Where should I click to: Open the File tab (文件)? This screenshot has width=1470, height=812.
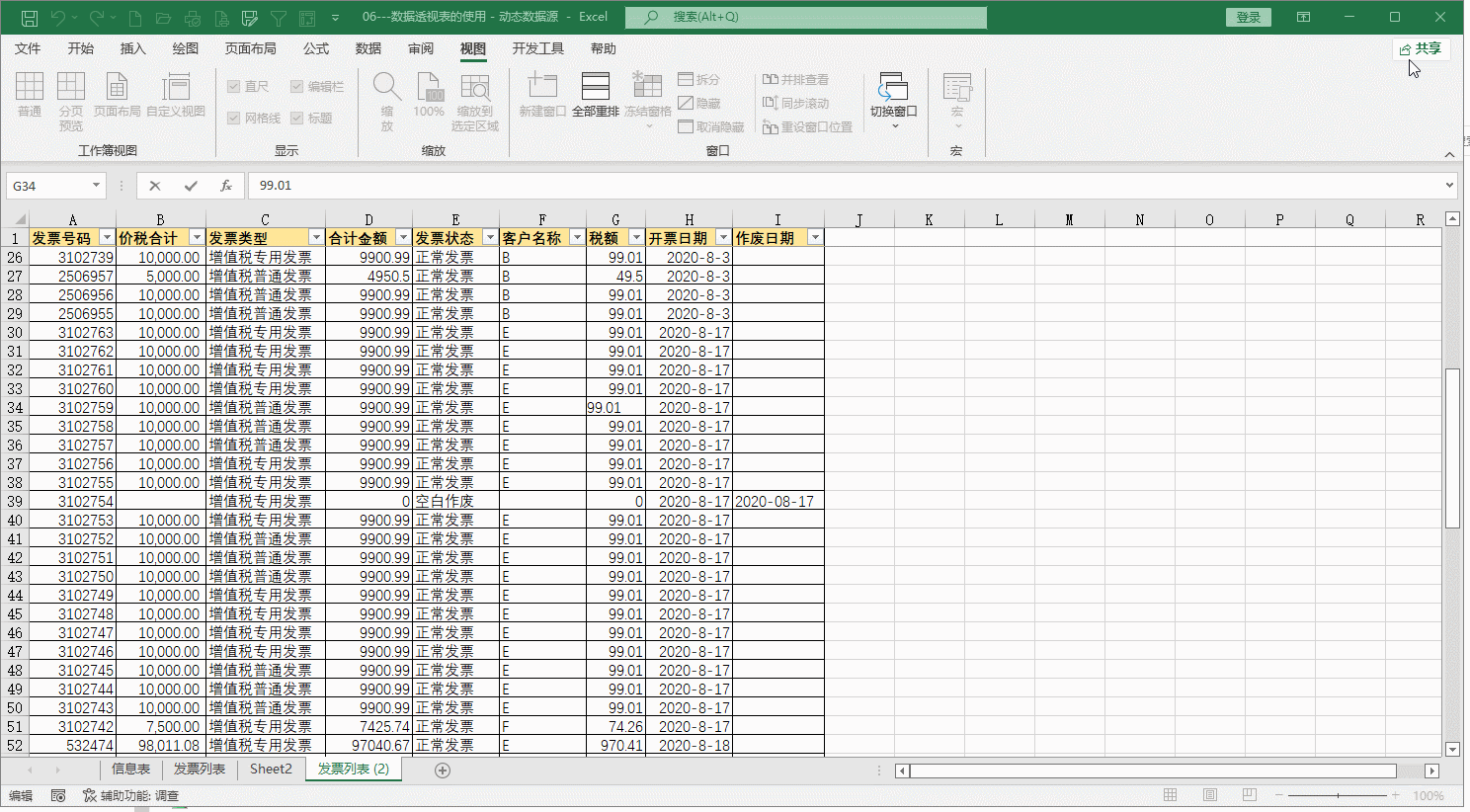28,48
